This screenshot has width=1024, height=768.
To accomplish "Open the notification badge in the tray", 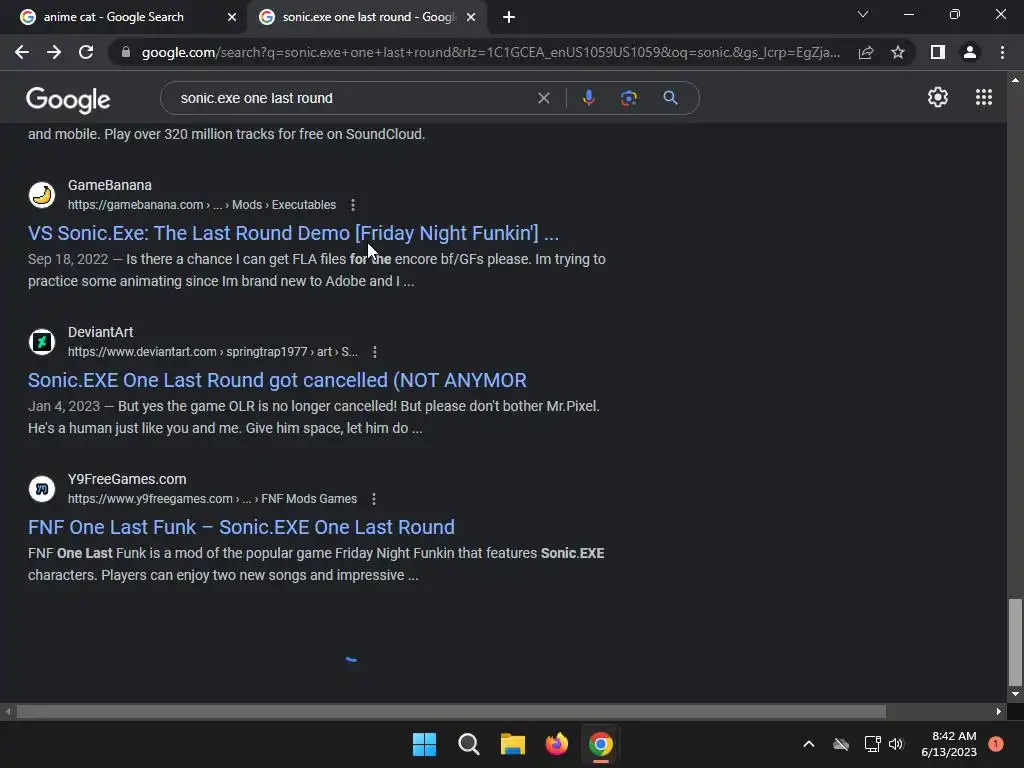I will point(996,744).
